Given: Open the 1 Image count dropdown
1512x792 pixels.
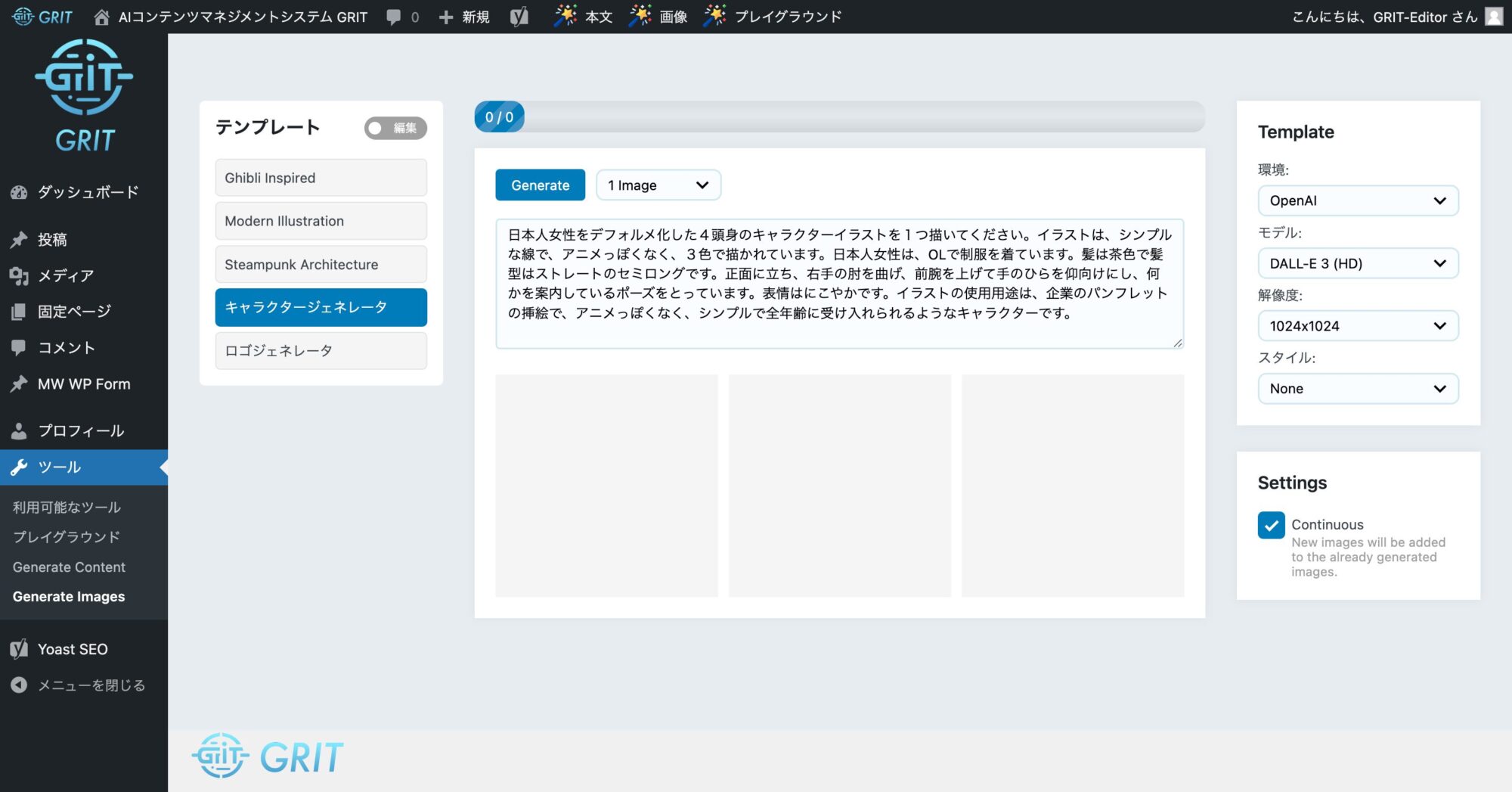Looking at the screenshot, I should (x=658, y=185).
